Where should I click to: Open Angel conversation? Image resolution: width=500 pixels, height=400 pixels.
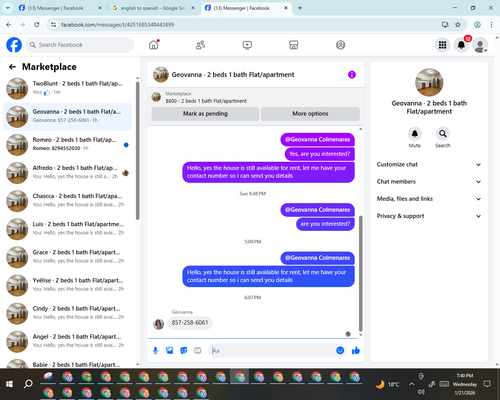(67, 342)
